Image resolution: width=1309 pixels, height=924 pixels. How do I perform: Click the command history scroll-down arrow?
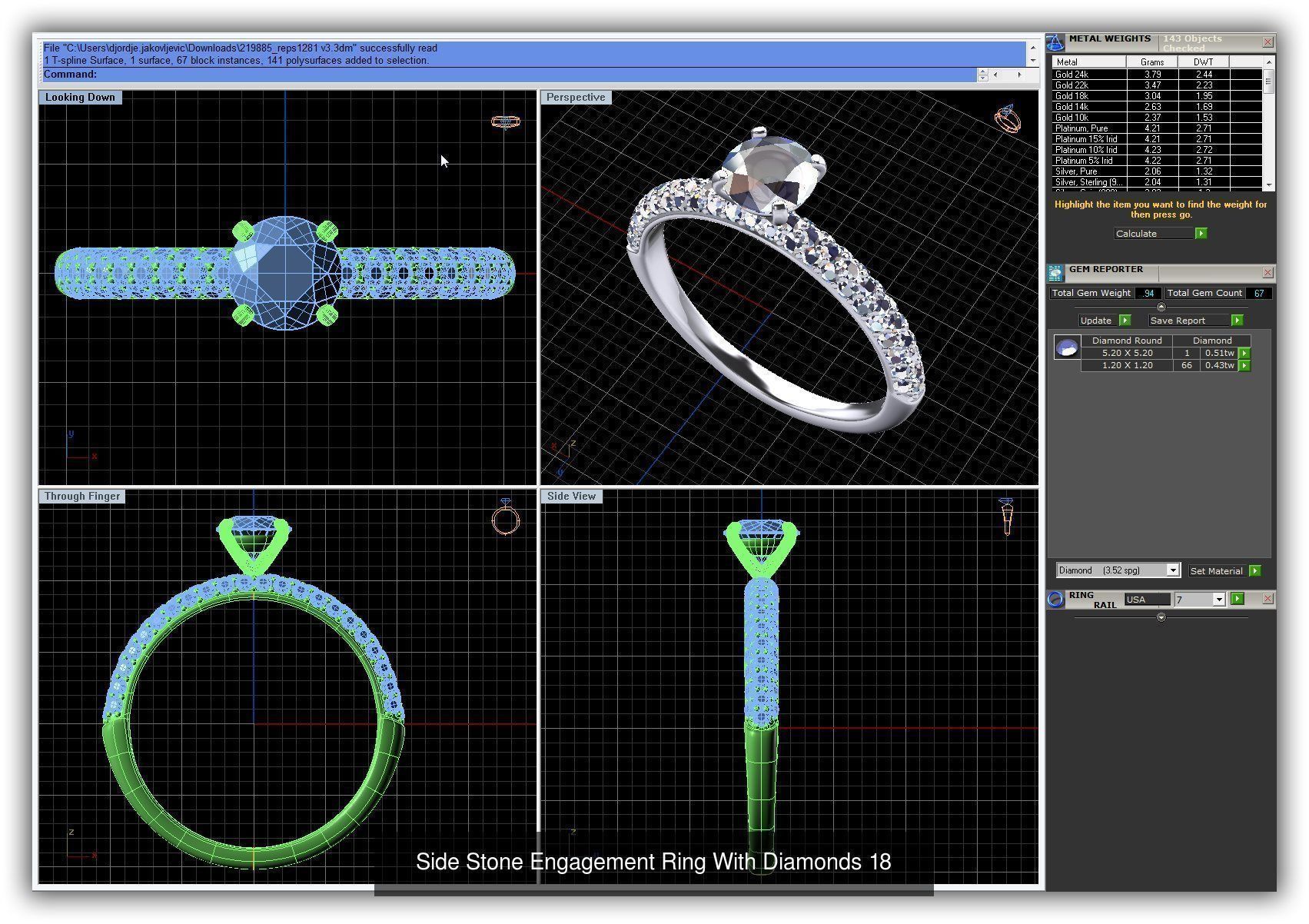coord(1032,60)
